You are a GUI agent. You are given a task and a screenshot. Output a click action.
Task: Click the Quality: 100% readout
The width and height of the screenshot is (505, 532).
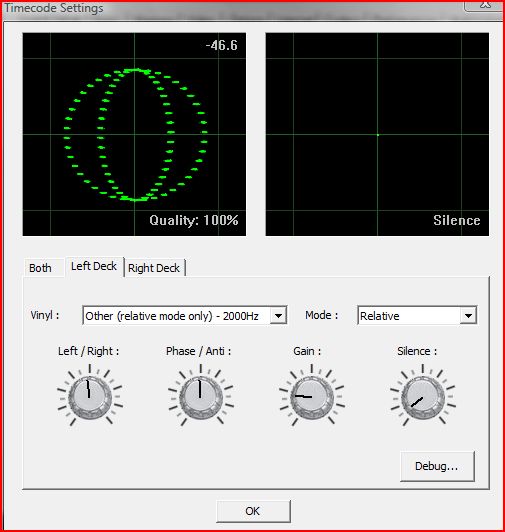pos(194,220)
